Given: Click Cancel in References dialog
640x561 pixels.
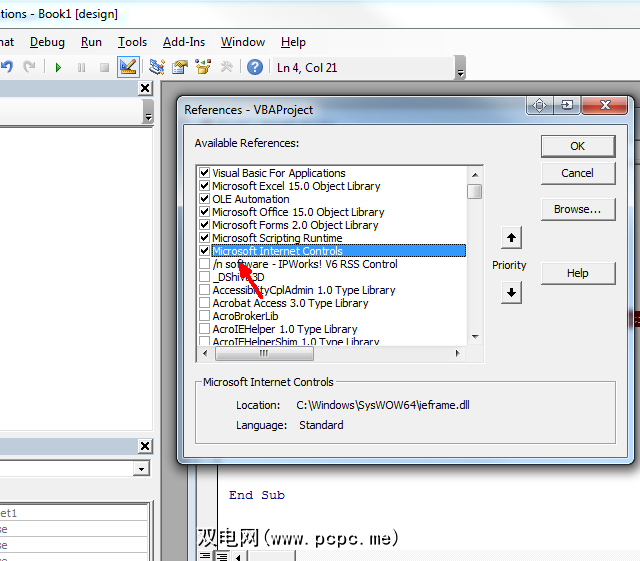Looking at the screenshot, I should tap(578, 174).
